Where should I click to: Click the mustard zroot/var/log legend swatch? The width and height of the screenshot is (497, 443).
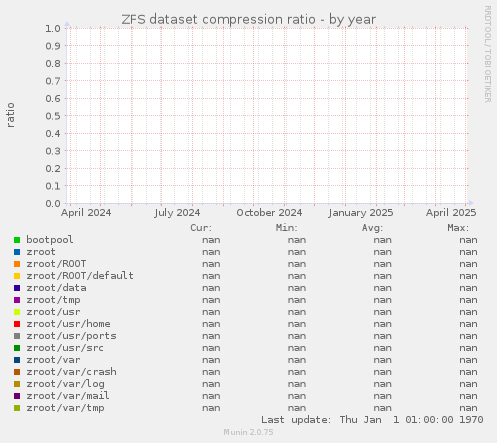(x=17, y=384)
